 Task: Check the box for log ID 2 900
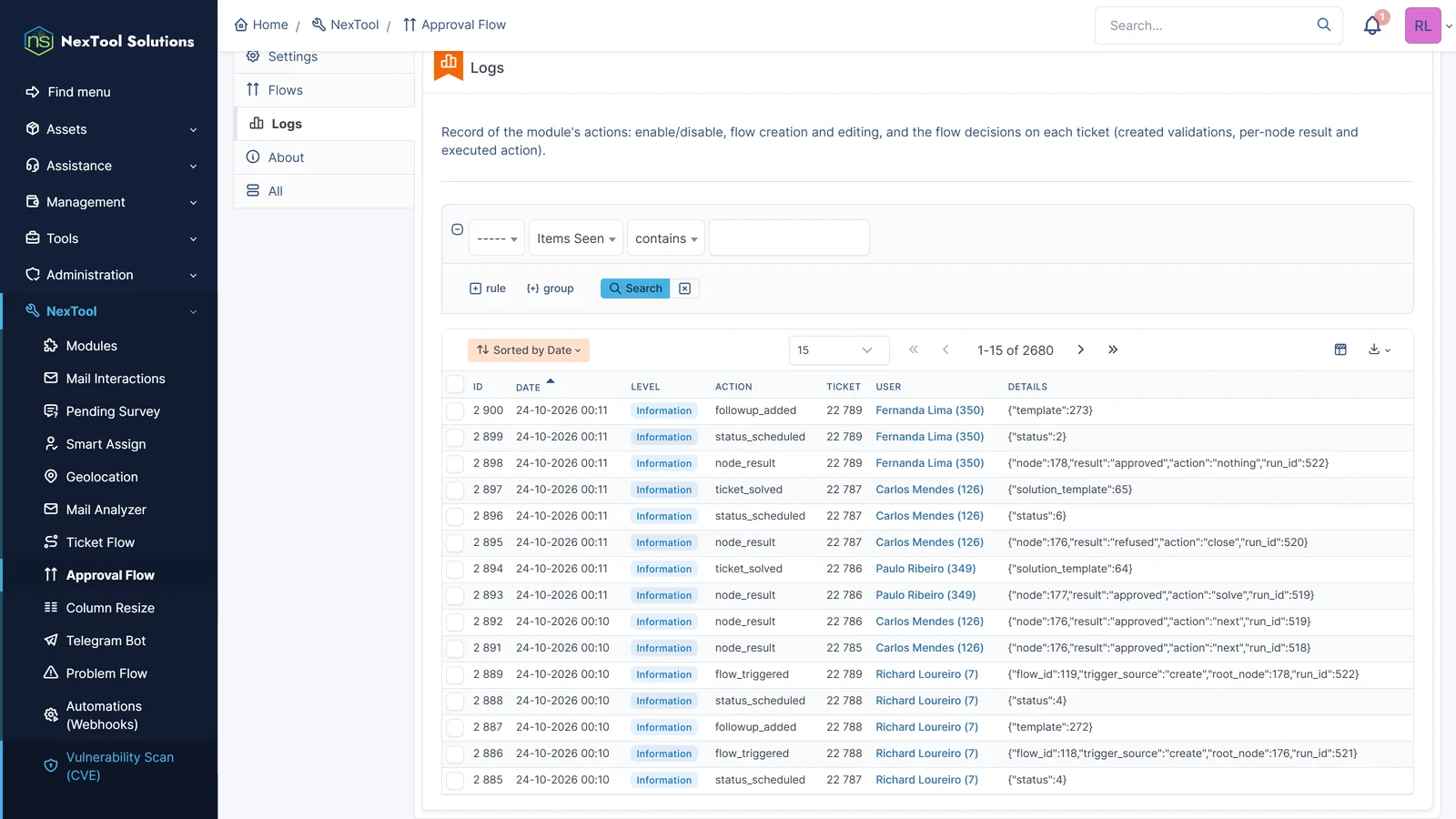(x=455, y=410)
